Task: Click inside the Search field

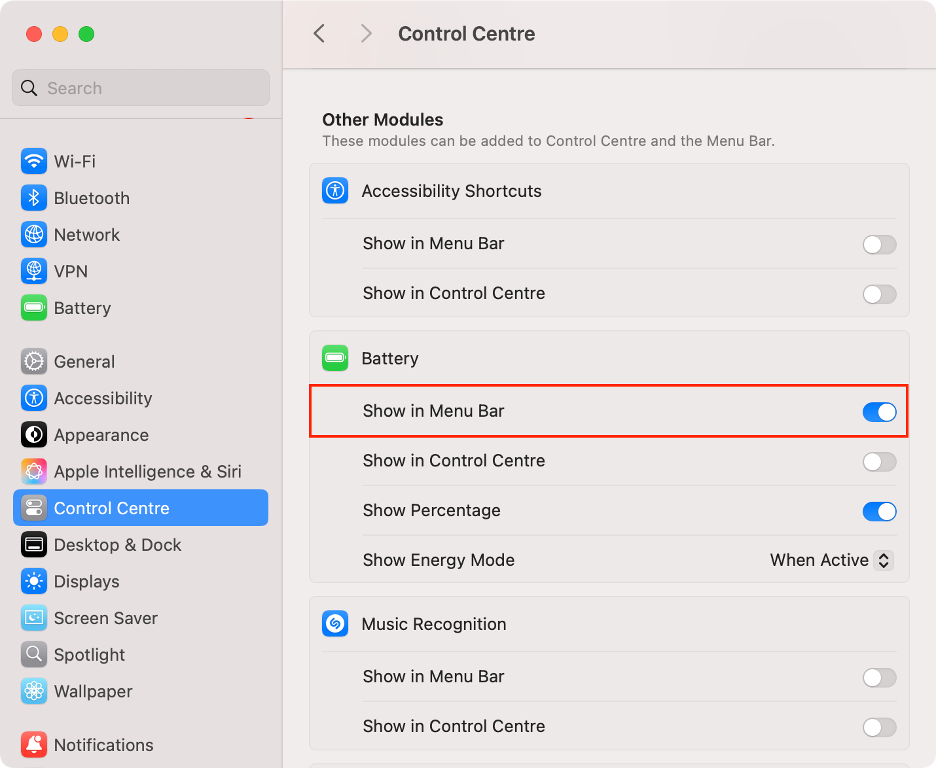Action: [140, 88]
